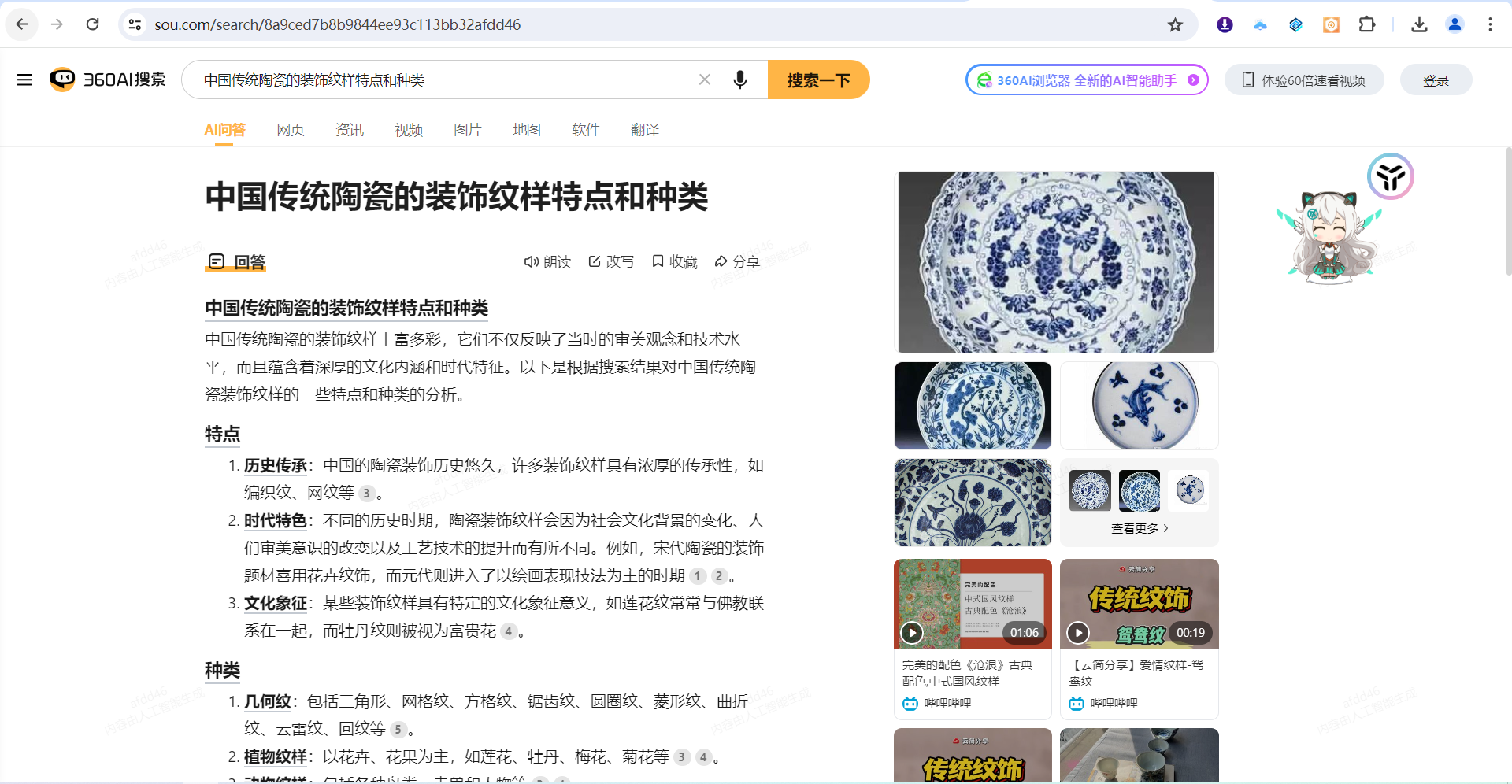Open the hamburger menu beside 360AI logo

pyautogui.click(x=24, y=80)
